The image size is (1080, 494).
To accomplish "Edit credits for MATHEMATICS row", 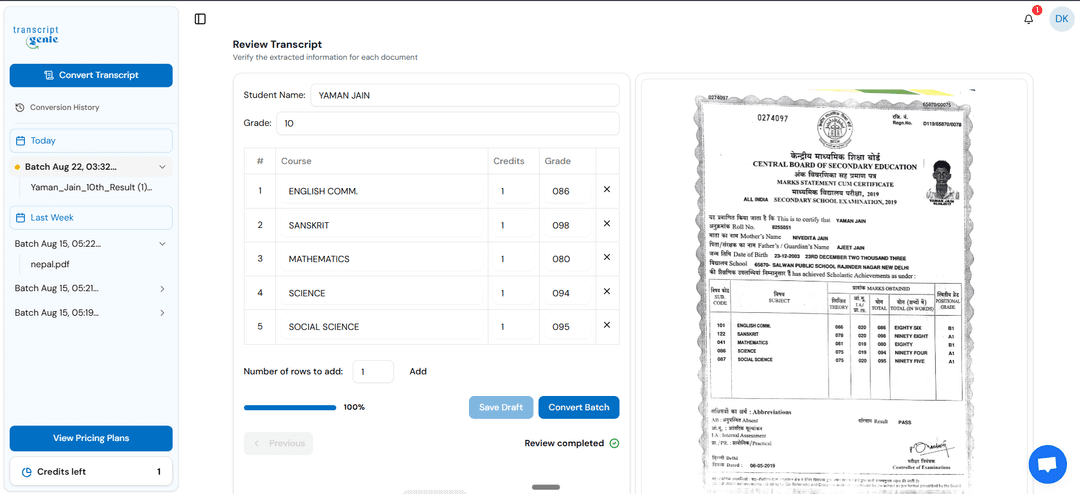I will (x=514, y=259).
